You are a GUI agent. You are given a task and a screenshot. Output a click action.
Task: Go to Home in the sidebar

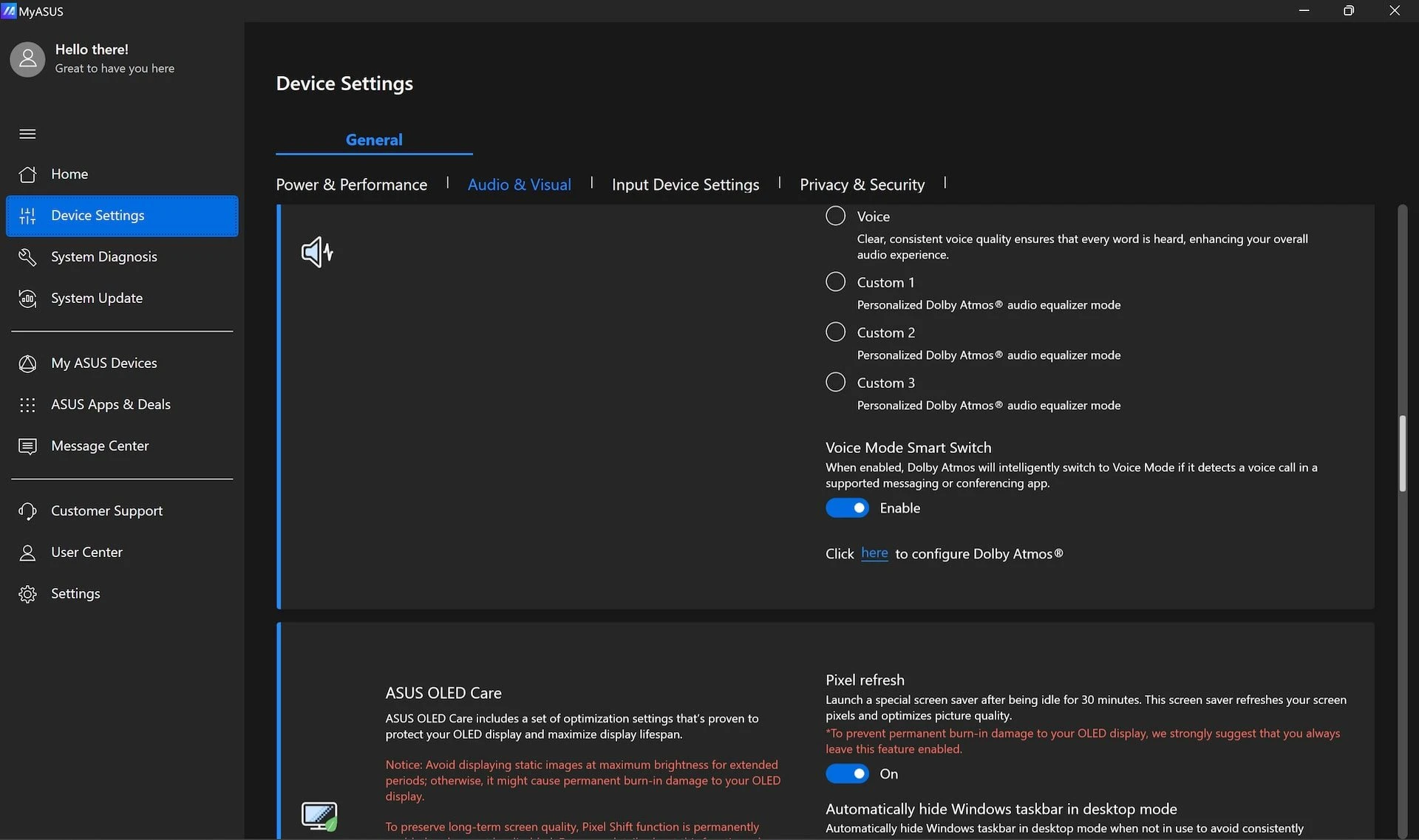122,174
